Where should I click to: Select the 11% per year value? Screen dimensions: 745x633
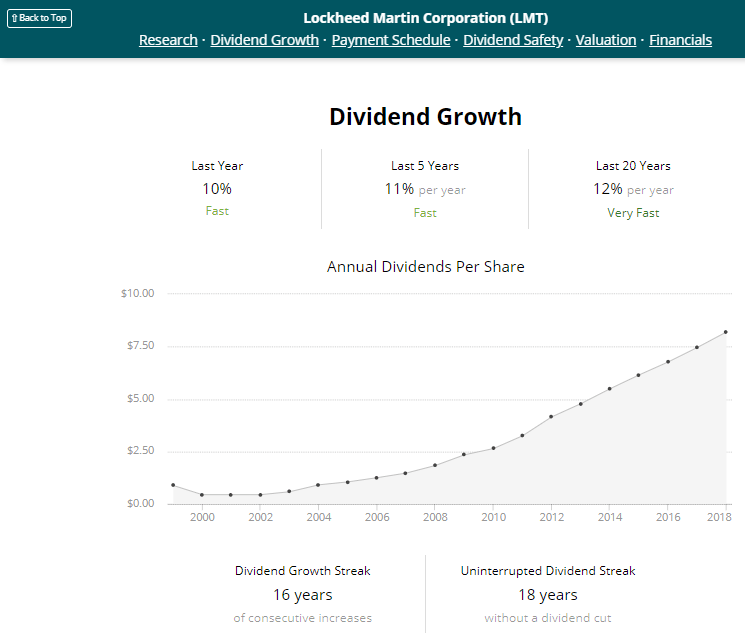[x=425, y=189]
